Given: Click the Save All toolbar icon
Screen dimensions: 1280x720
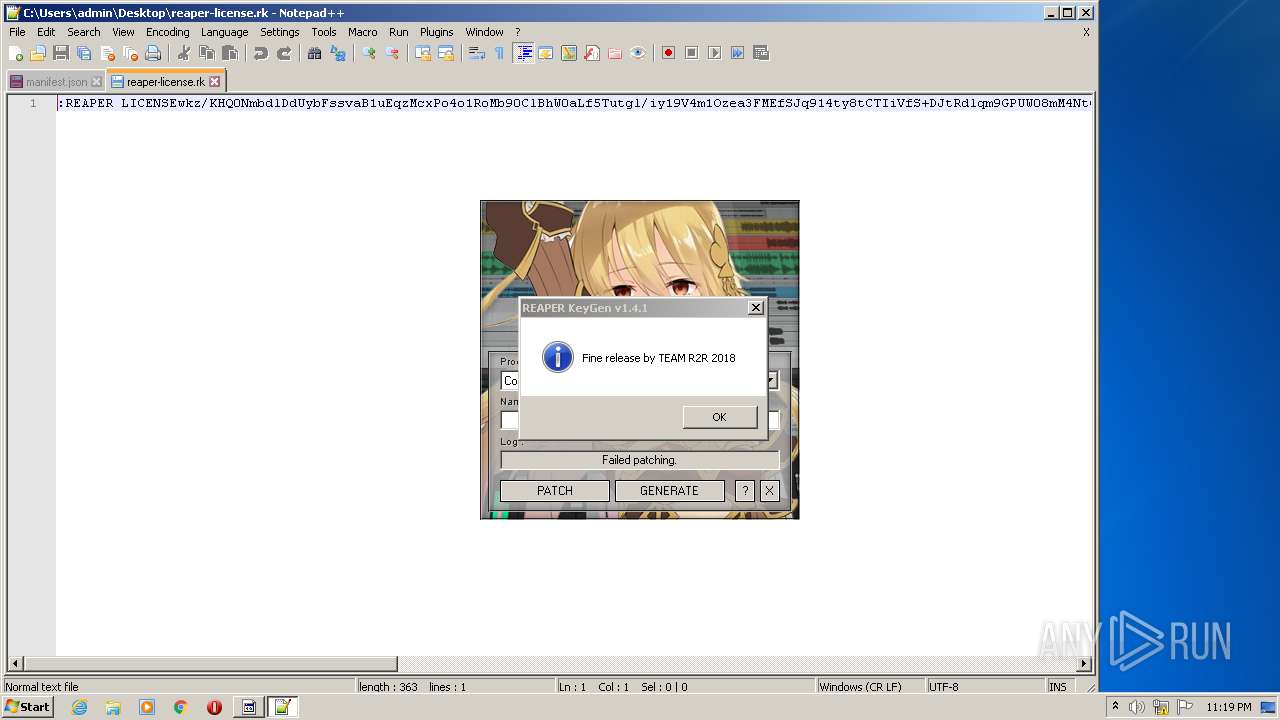Looking at the screenshot, I should tap(84, 53).
